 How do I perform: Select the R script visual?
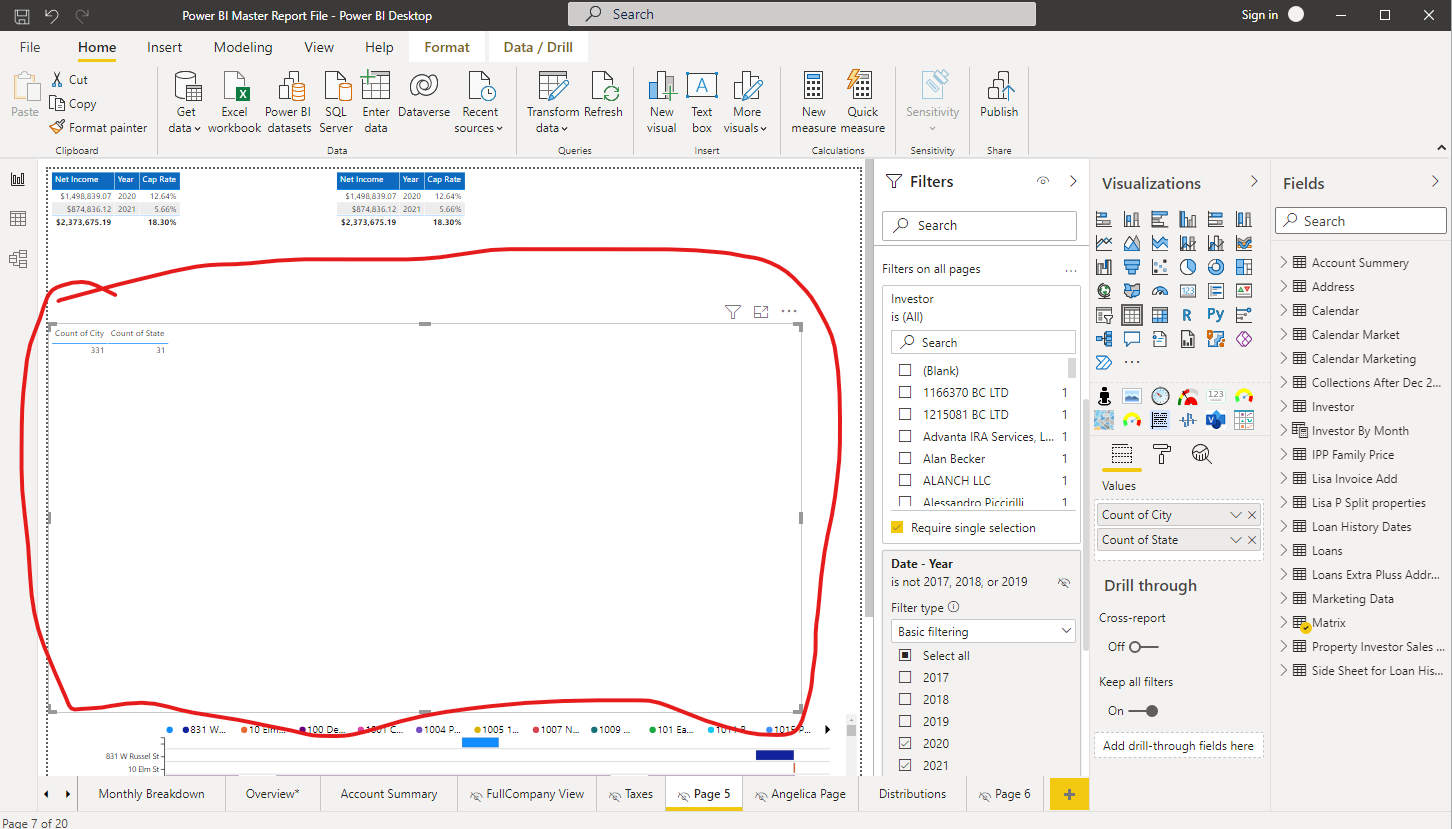1188,315
